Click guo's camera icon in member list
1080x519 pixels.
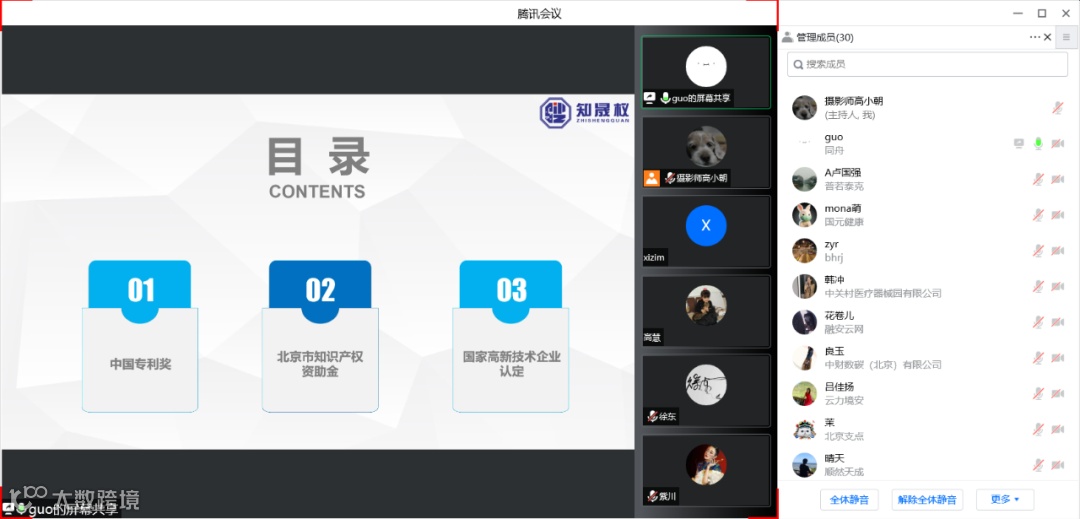(x=1058, y=143)
